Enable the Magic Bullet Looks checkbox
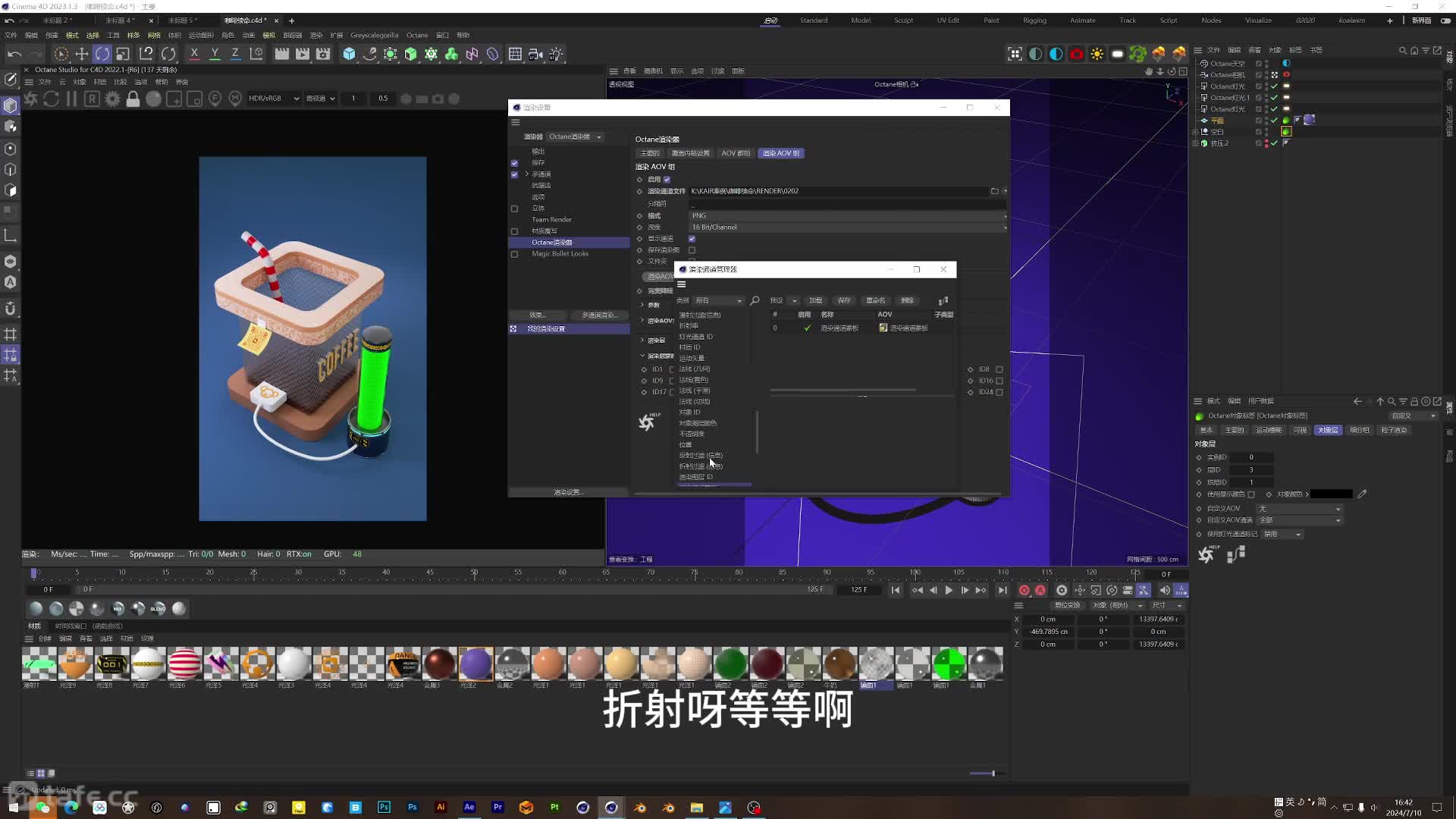Screen dimensions: 1456x819 click(514, 254)
